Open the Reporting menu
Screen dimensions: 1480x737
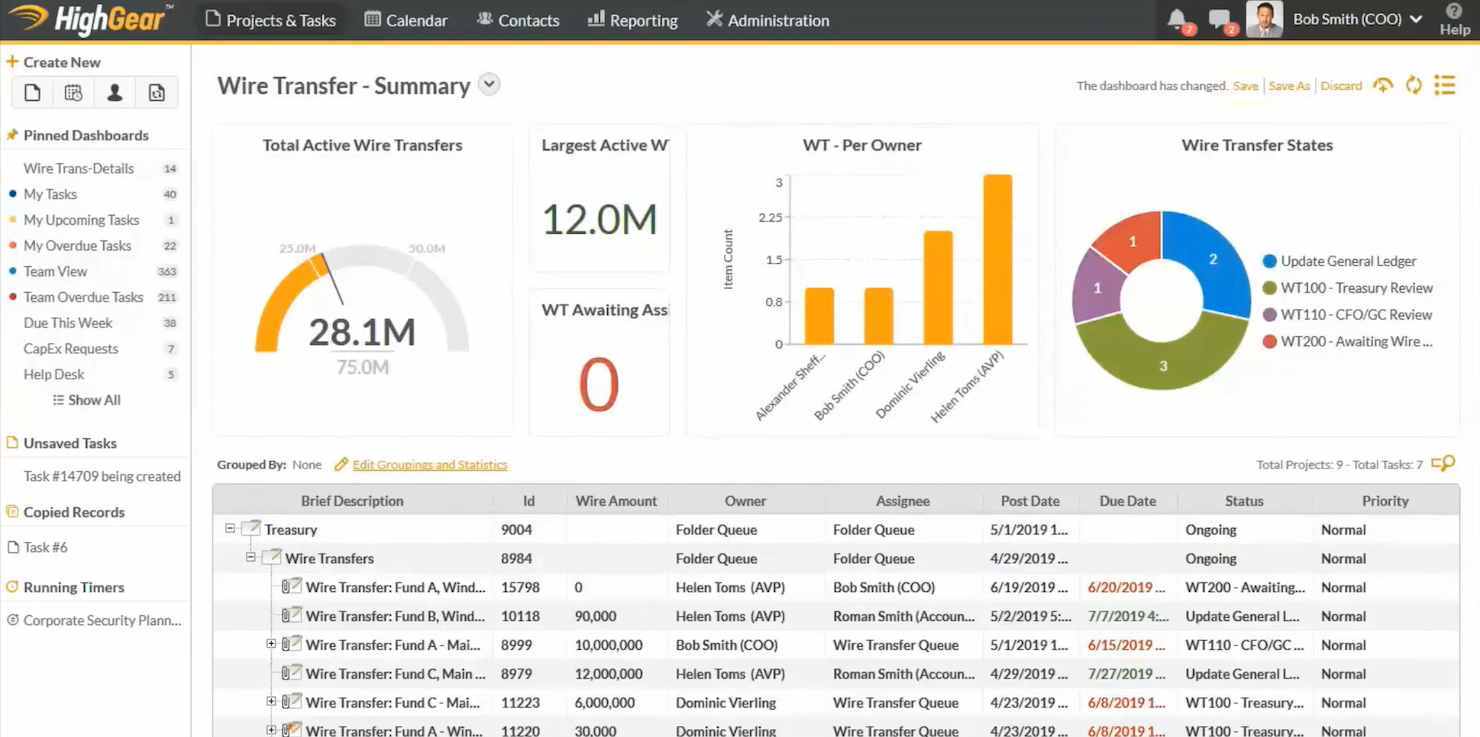632,20
